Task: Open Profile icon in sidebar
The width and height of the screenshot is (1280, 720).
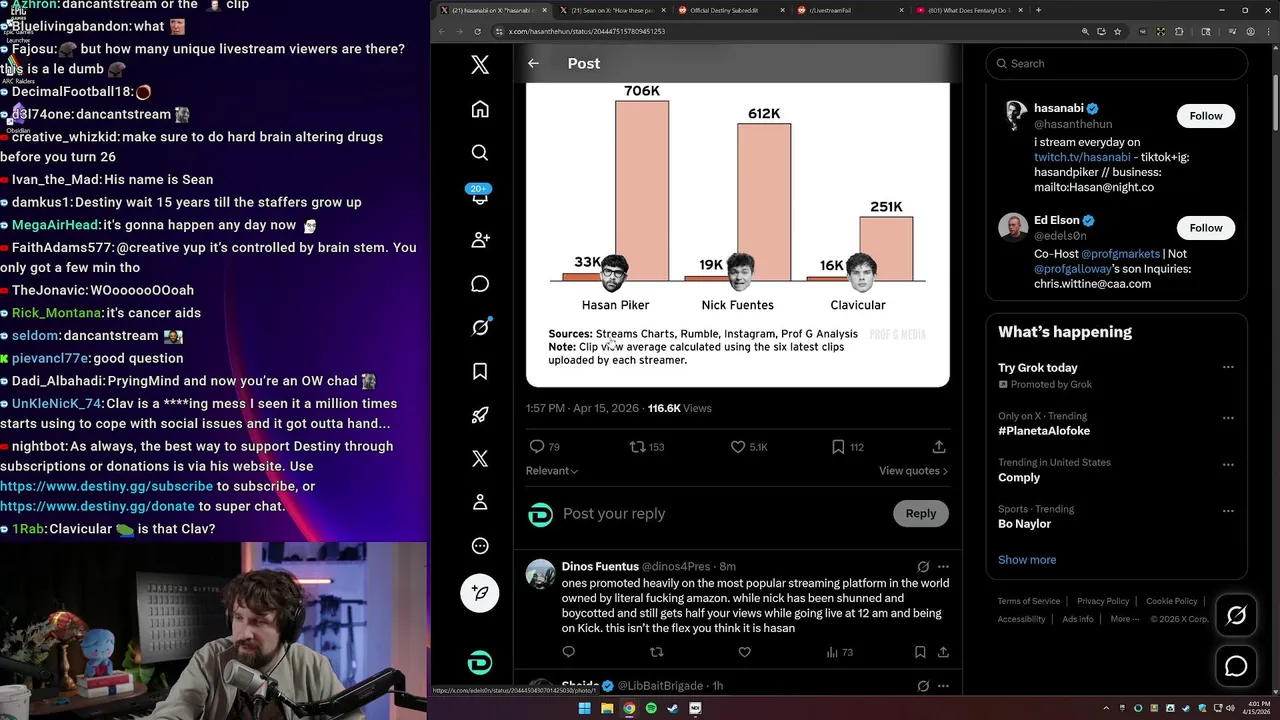Action: click(480, 502)
